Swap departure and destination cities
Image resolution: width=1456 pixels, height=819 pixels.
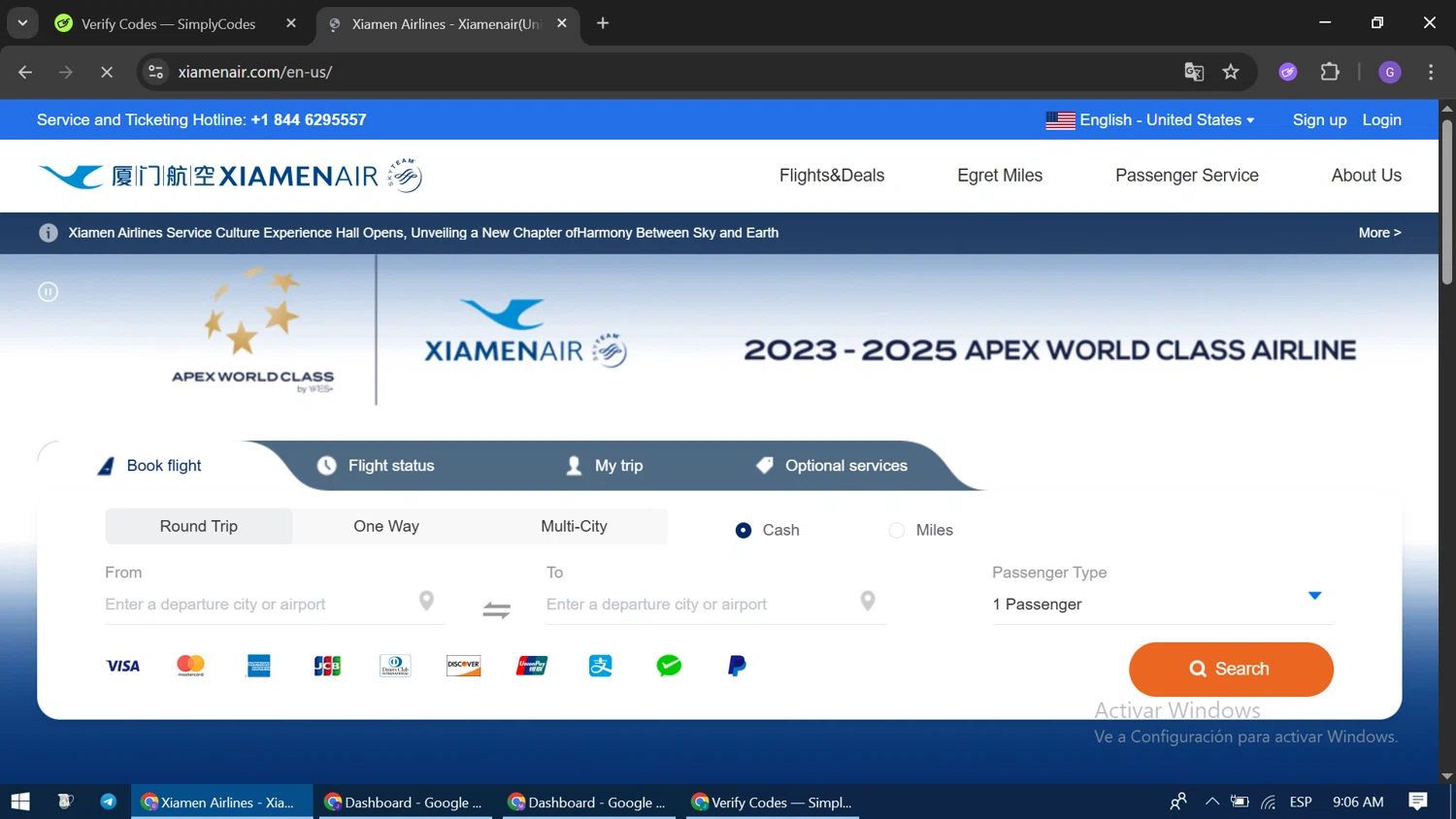tap(497, 609)
